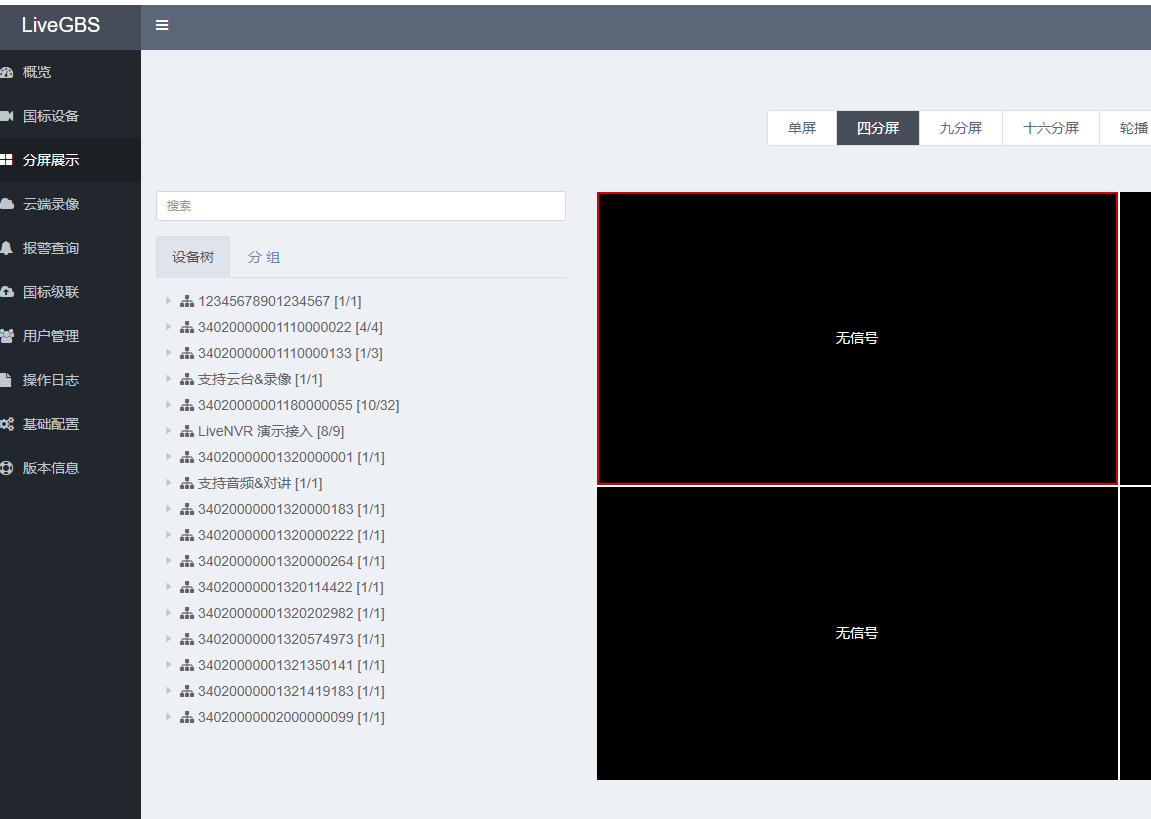Viewport: 1151px width, 819px height.
Task: Click the 搜索 device search field
Action: tap(361, 206)
